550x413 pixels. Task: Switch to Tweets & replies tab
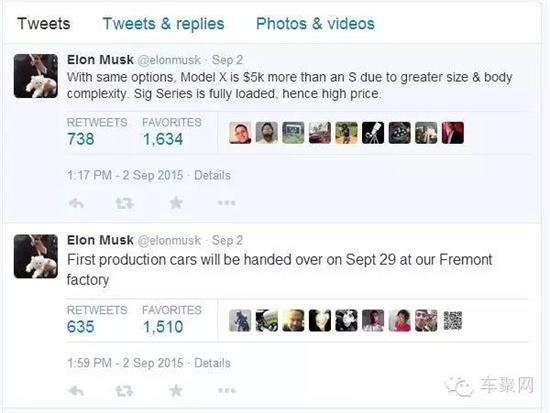(x=163, y=24)
